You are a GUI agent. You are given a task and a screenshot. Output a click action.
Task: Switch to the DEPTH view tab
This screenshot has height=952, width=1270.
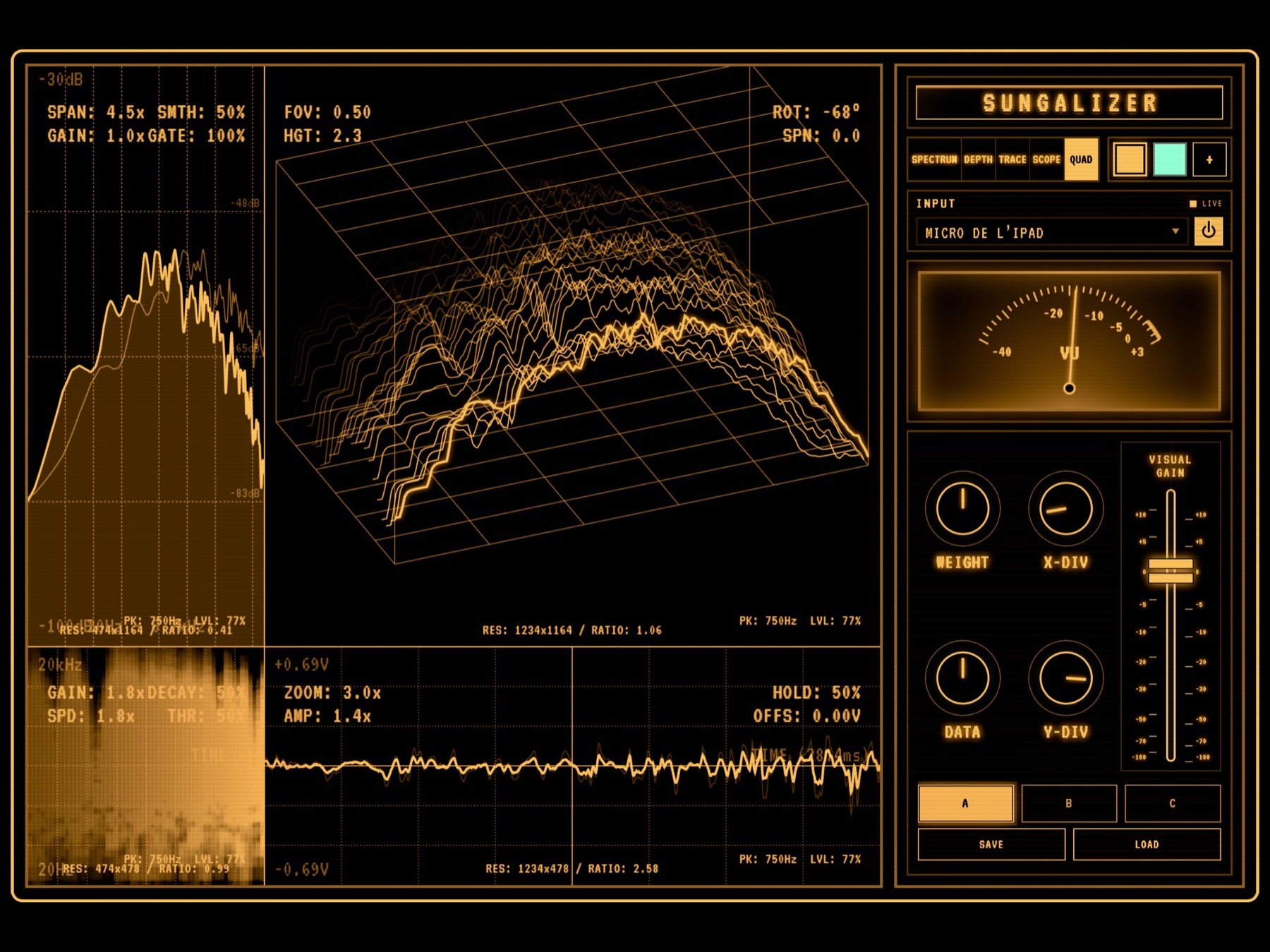click(x=978, y=159)
